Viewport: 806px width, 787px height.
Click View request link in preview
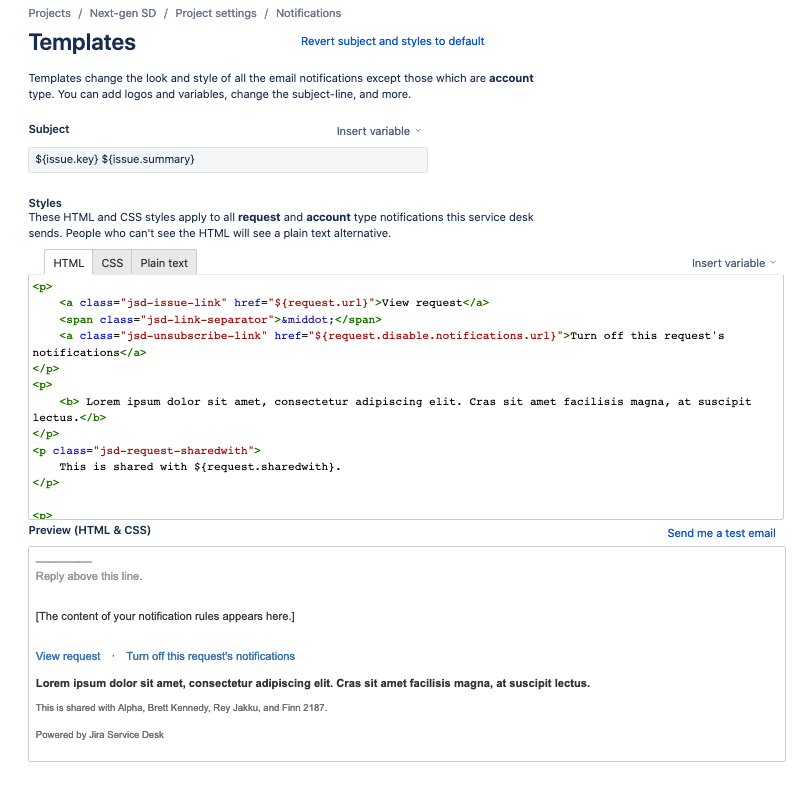68,656
